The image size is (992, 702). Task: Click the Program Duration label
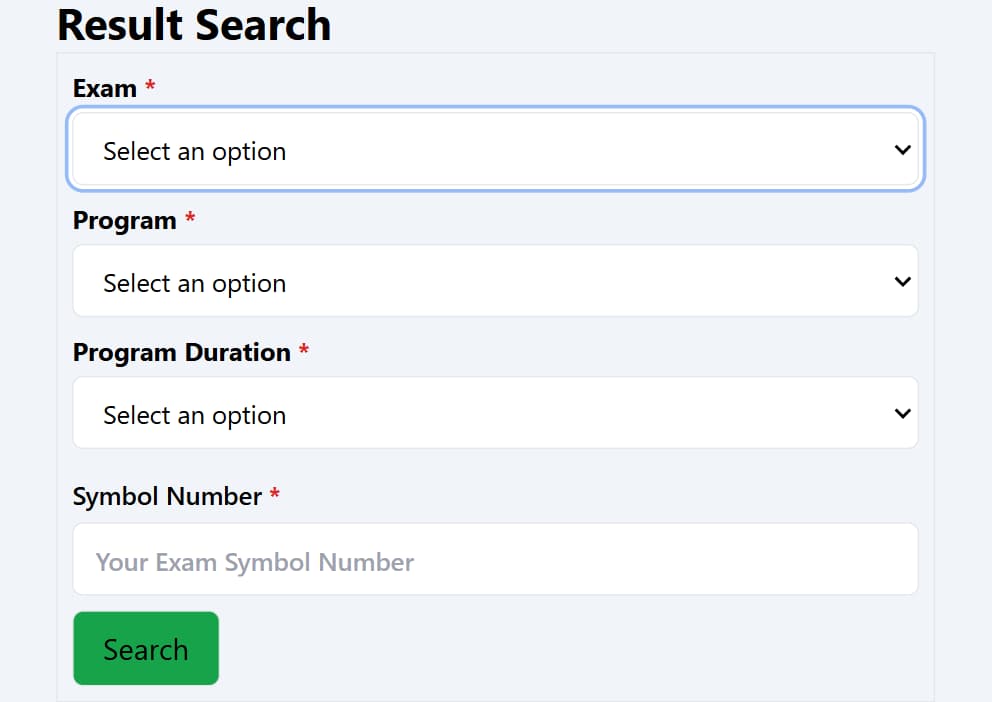coord(183,352)
